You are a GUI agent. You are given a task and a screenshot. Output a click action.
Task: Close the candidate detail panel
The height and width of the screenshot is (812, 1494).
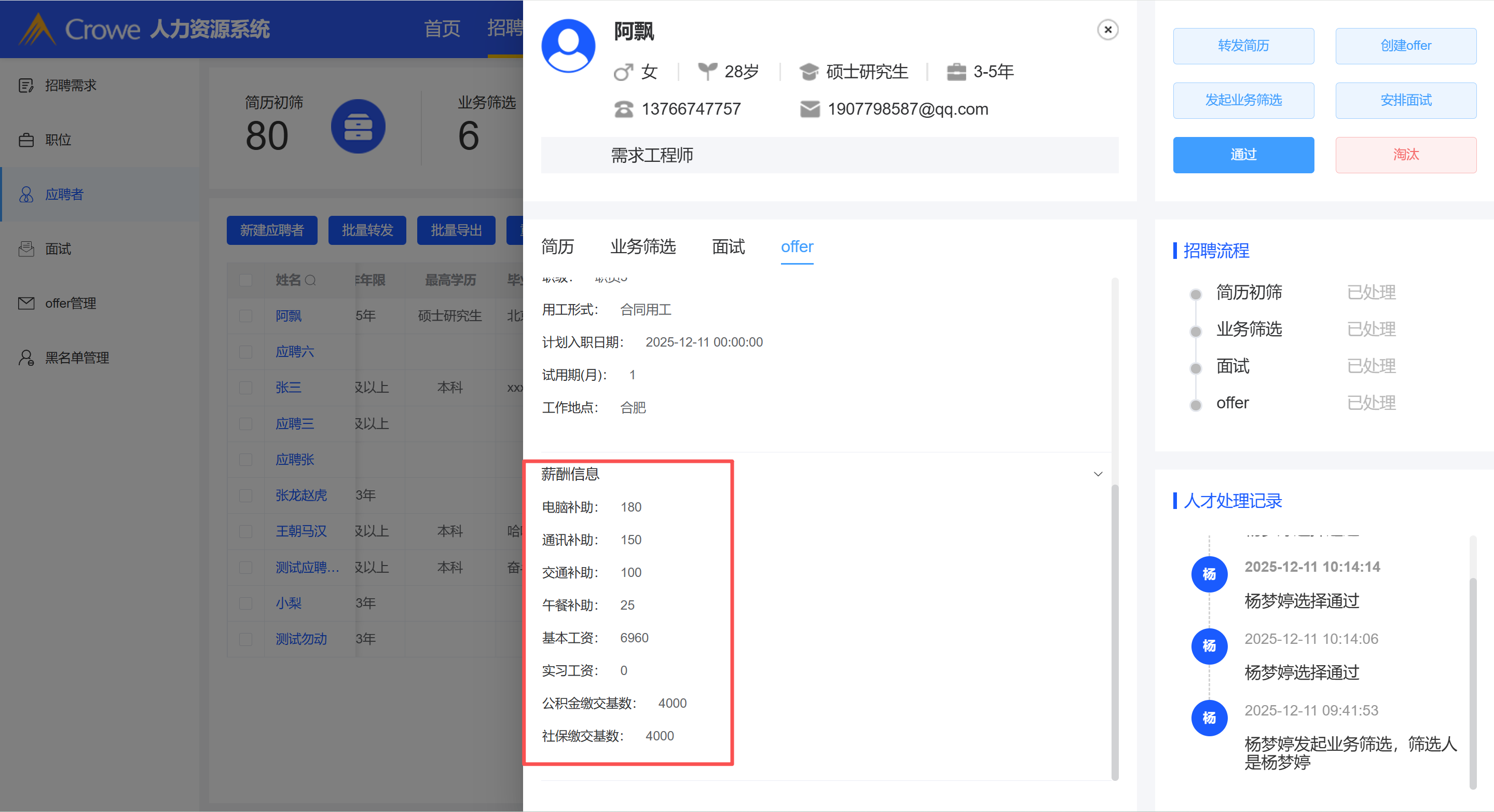tap(1107, 30)
